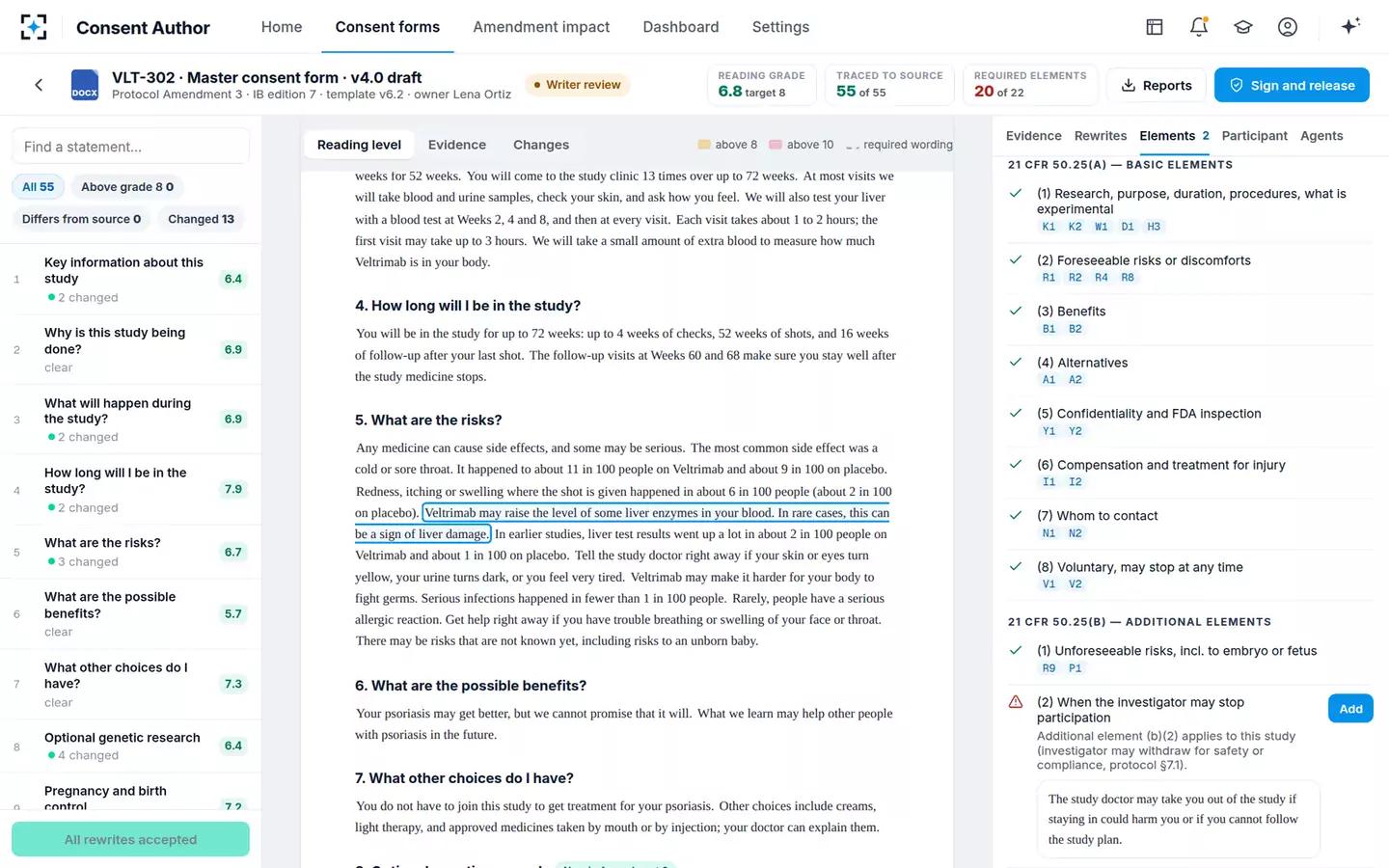Image resolution: width=1389 pixels, height=868 pixels.
Task: Click the above 8 legend color swatch
Action: 704,145
